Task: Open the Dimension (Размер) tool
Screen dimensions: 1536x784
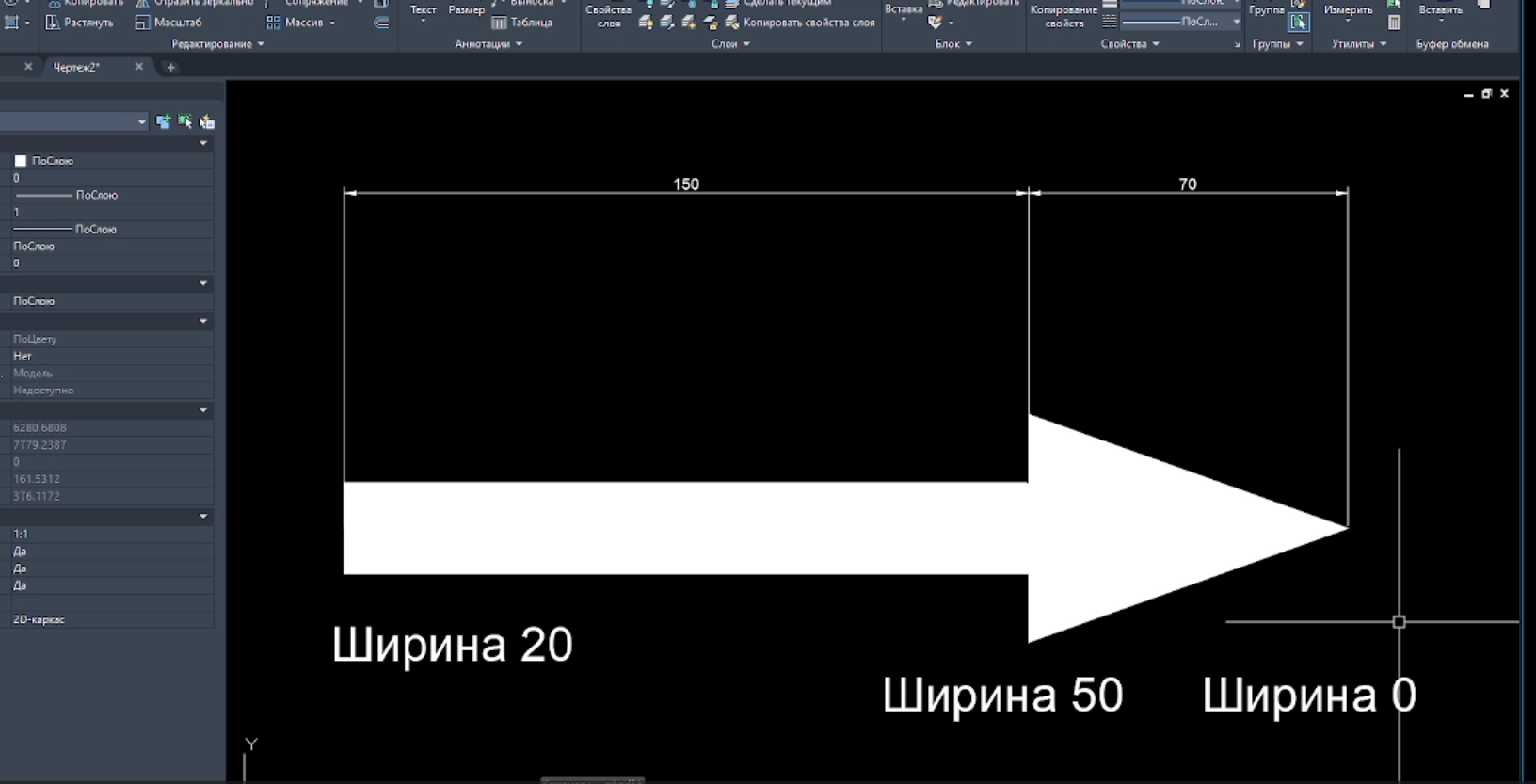Action: pyautogui.click(x=466, y=10)
